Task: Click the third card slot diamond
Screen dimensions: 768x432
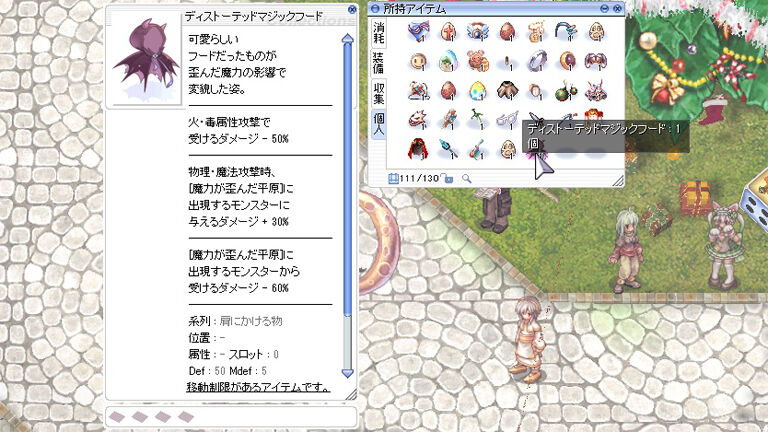Action: [x=163, y=417]
